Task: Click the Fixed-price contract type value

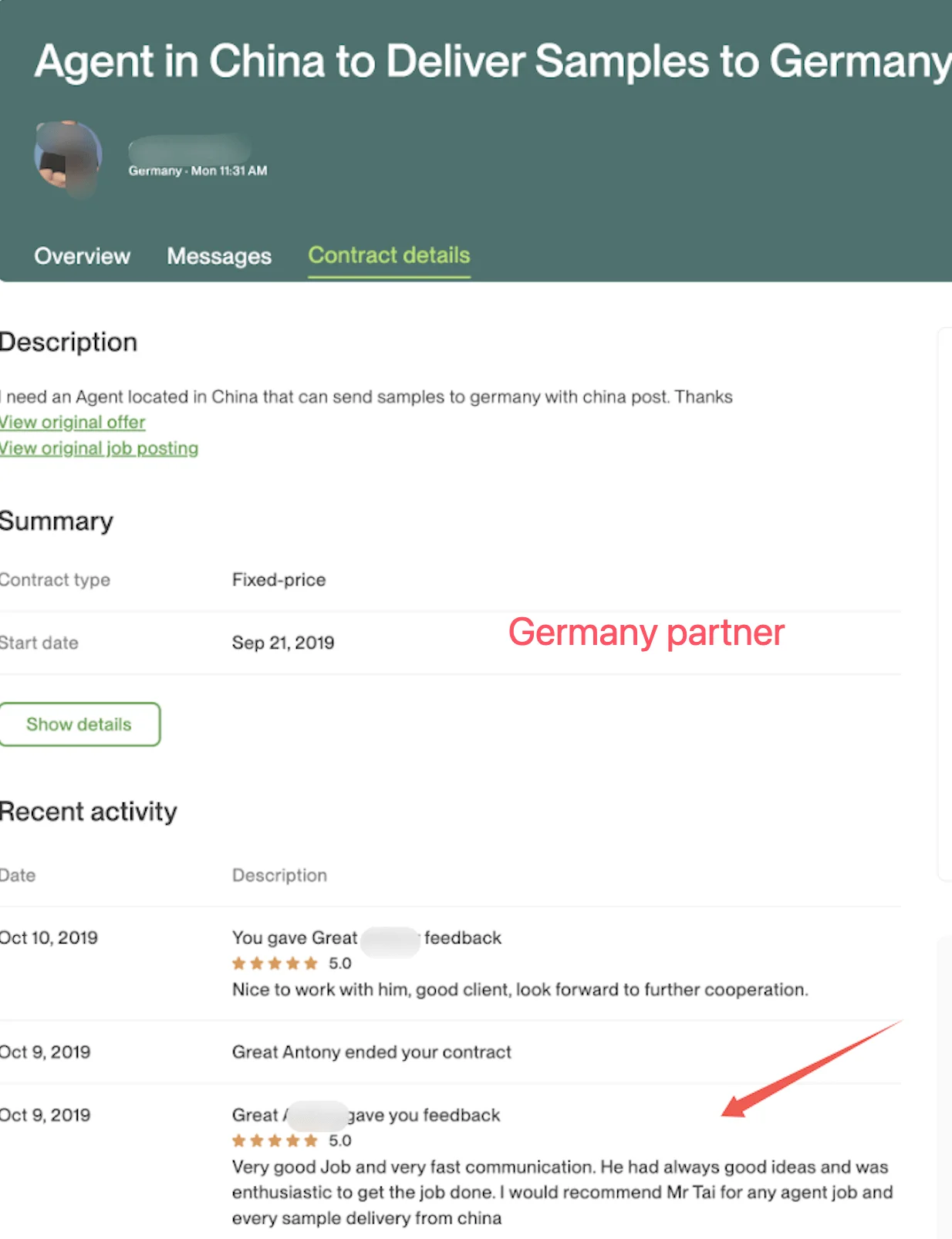Action: click(279, 579)
